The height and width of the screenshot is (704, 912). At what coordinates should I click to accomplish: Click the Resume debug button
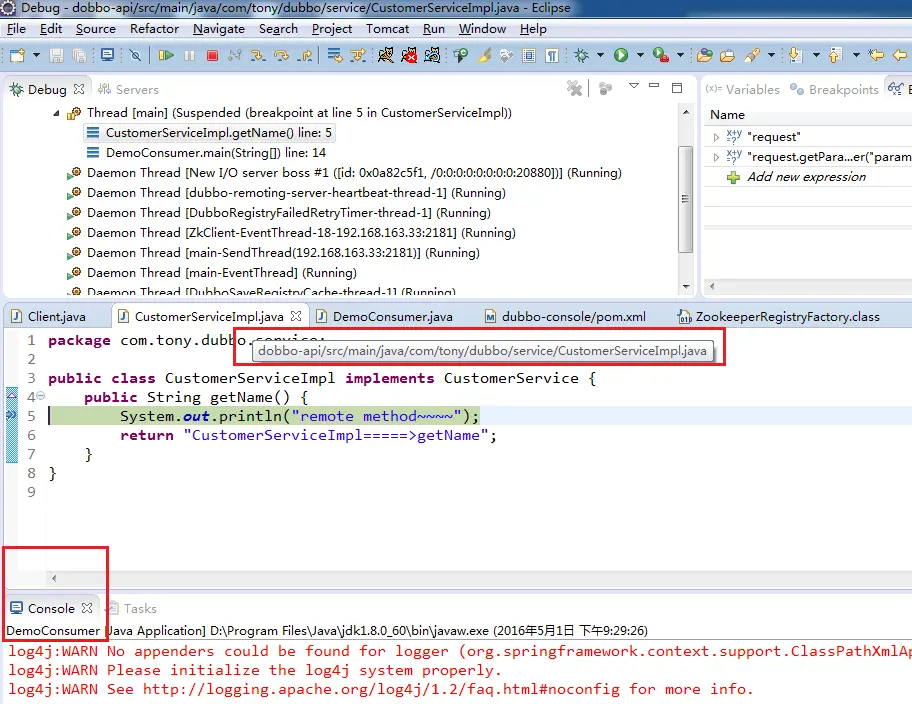[x=166, y=55]
